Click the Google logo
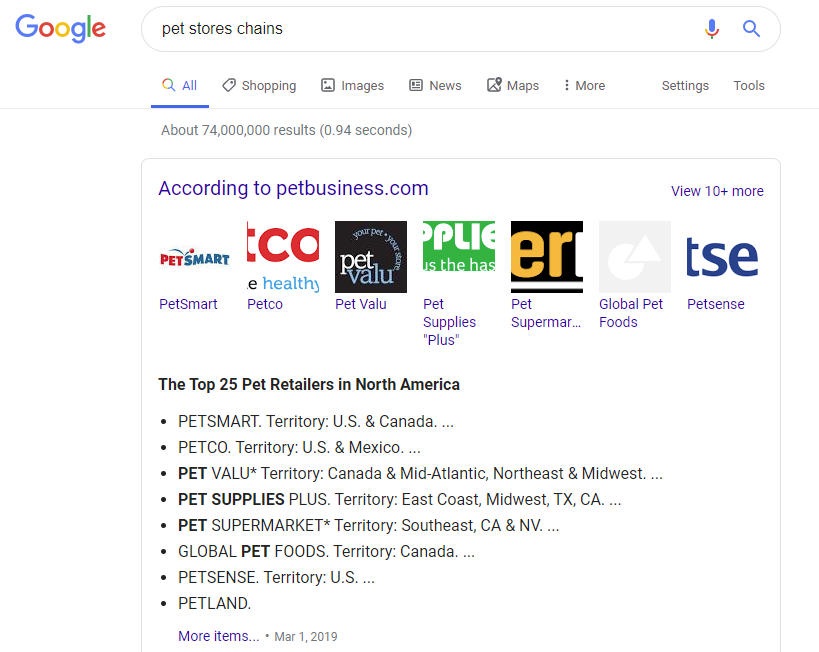819x652 pixels. click(x=60, y=28)
